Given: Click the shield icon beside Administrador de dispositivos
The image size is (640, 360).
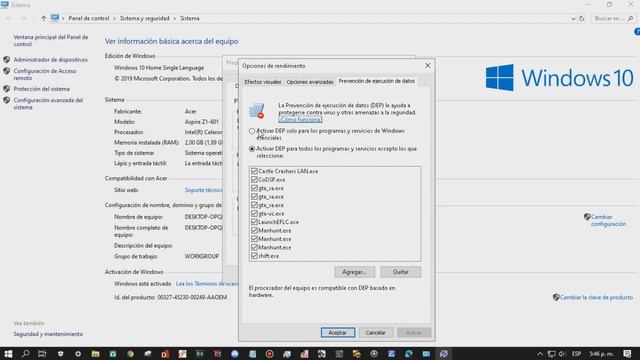Looking at the screenshot, I should (7, 60).
